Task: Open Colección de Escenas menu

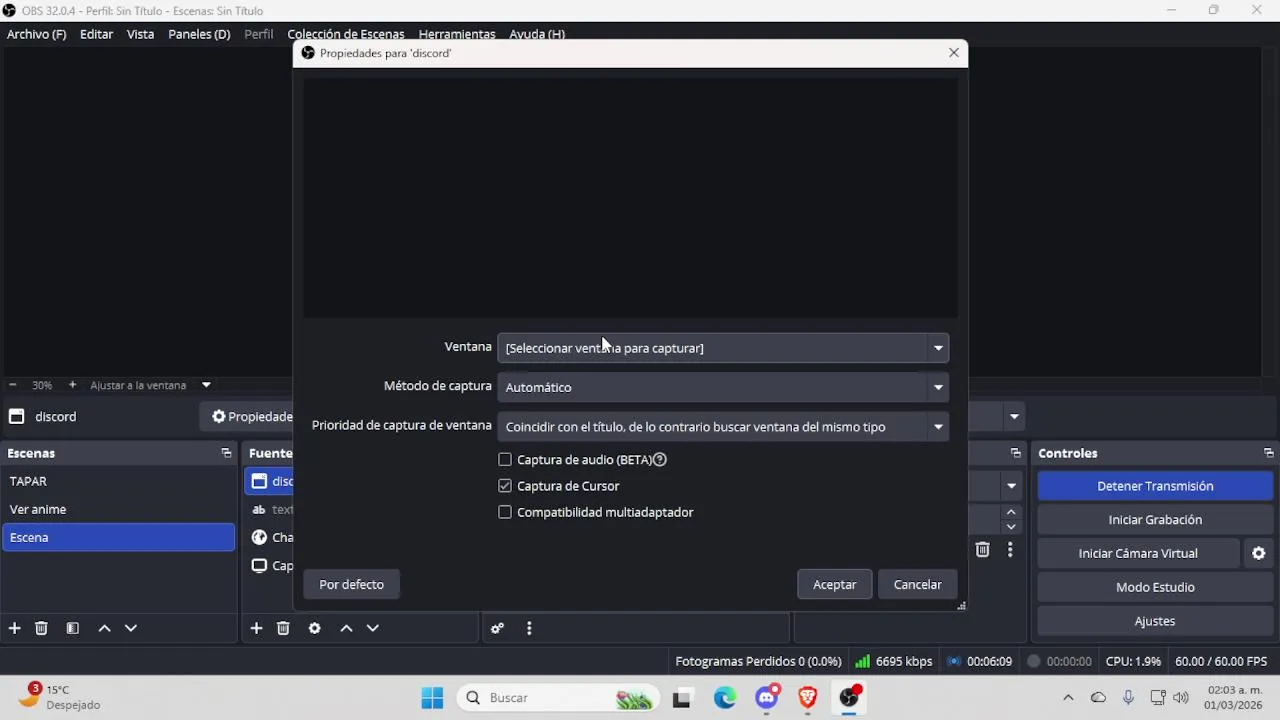Action: 346,34
